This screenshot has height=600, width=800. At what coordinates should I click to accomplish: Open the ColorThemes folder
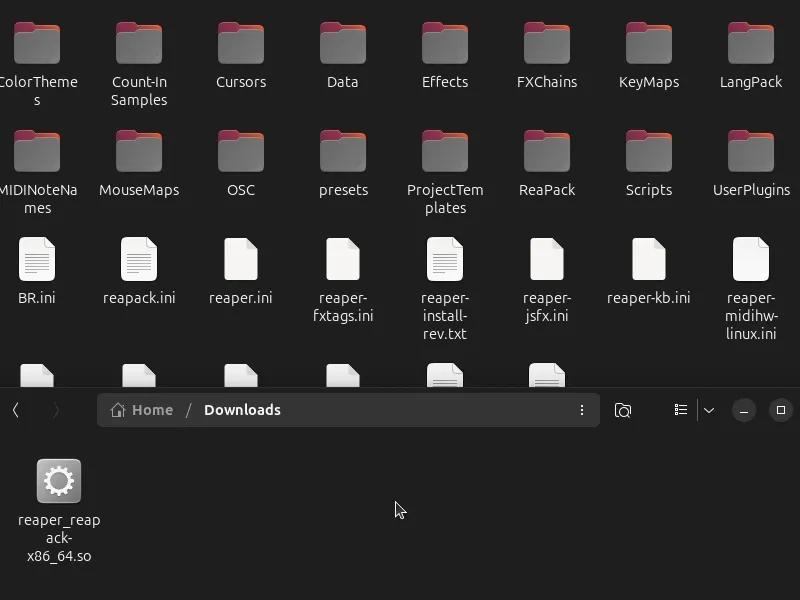click(37, 43)
